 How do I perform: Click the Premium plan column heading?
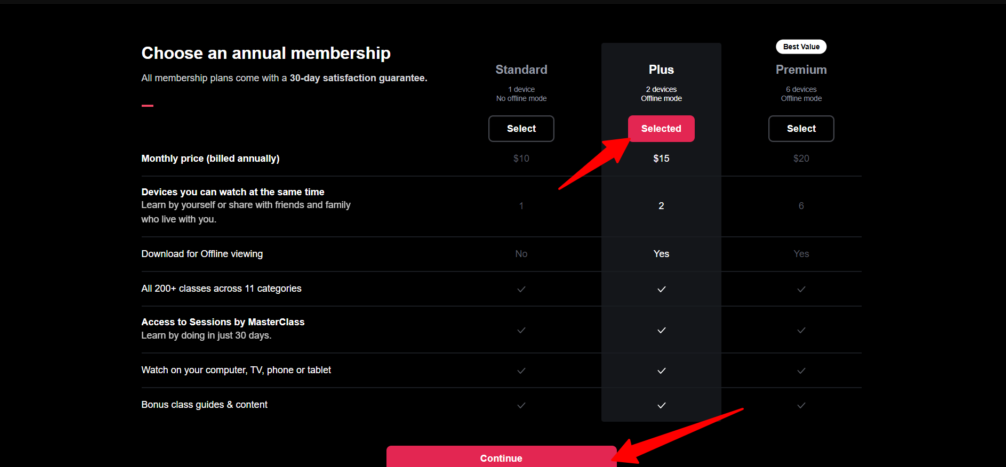tap(801, 70)
